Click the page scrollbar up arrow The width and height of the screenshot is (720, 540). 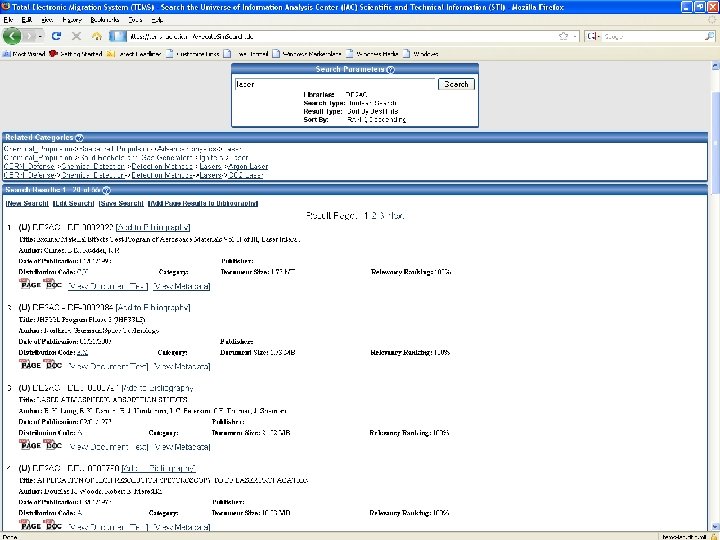pos(715,66)
